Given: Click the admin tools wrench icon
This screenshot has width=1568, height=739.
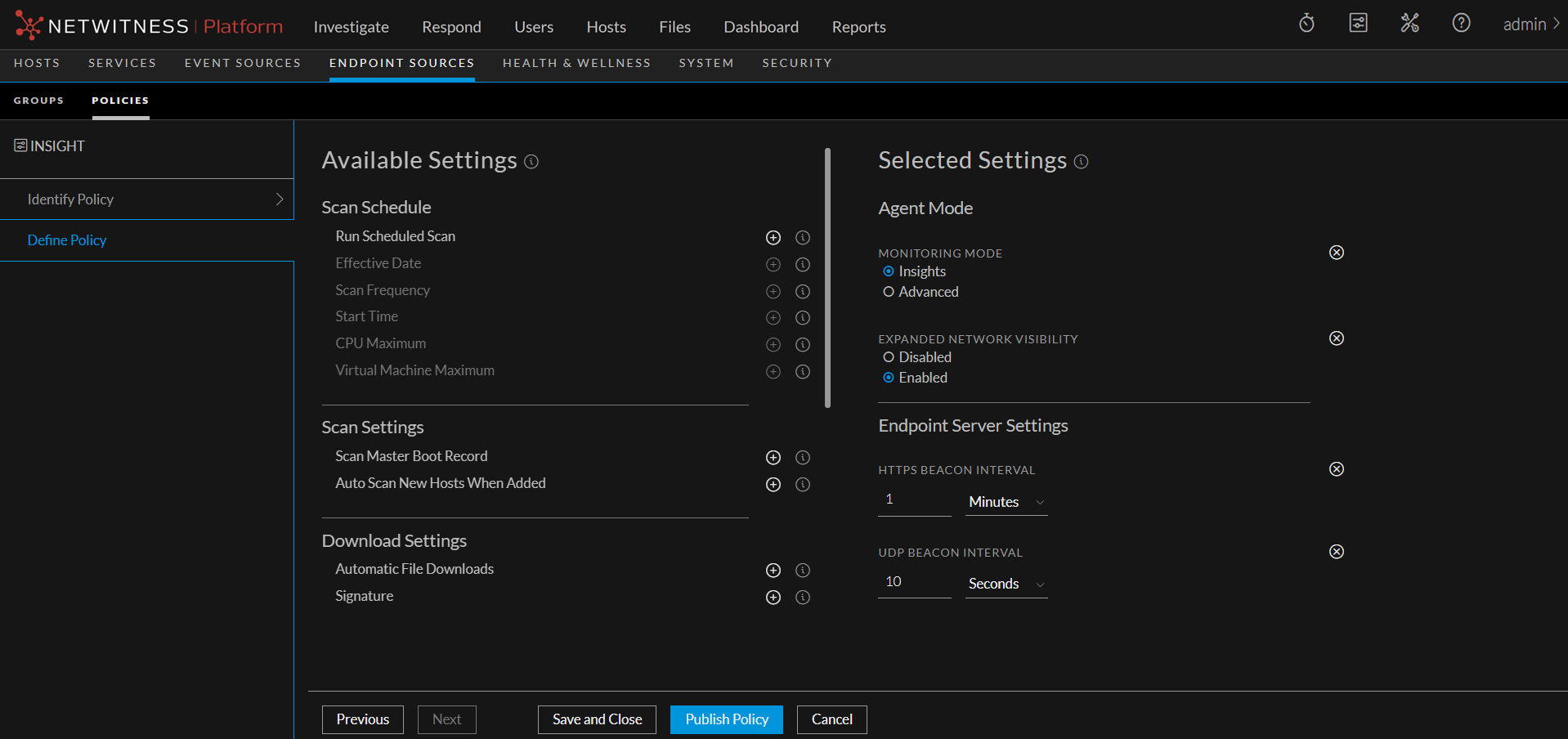Looking at the screenshot, I should (x=1409, y=24).
